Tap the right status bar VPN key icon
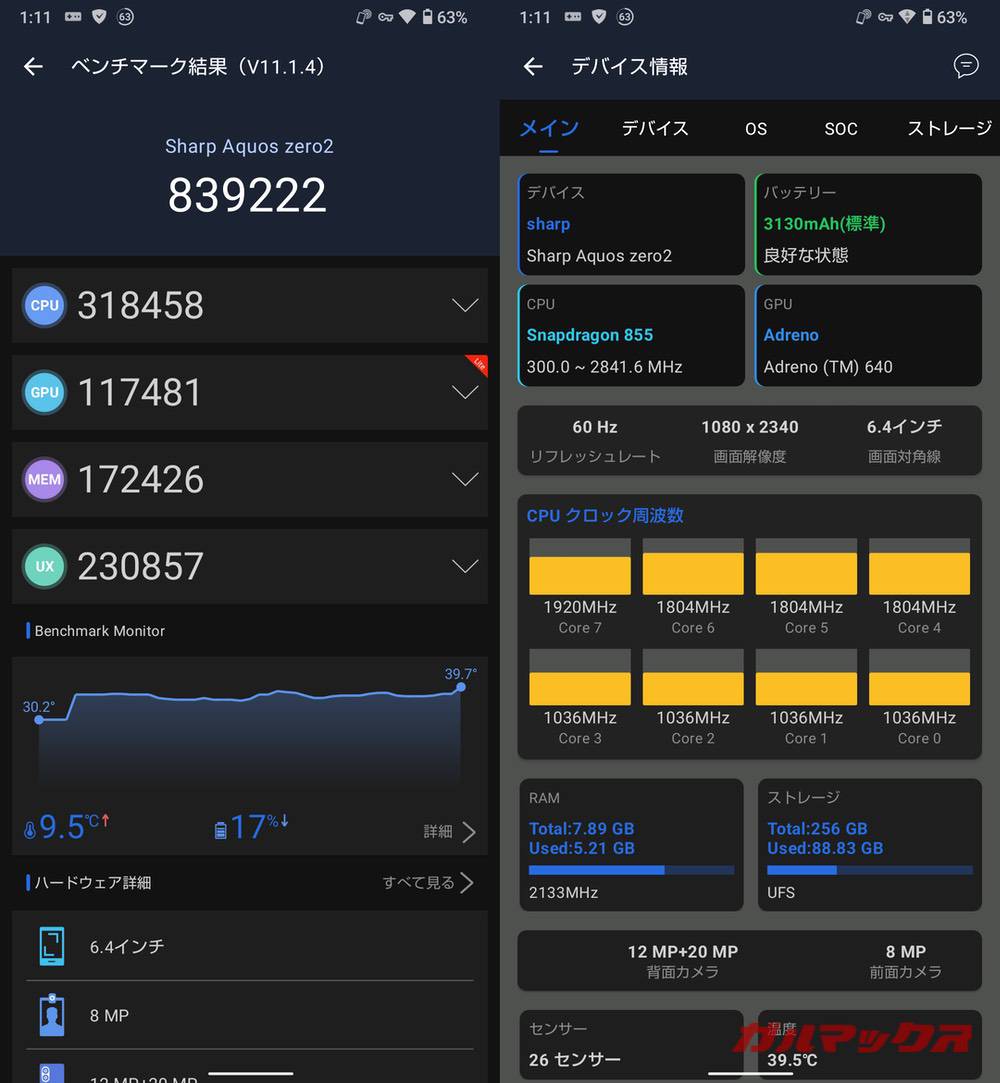Viewport: 1000px width, 1083px height. [885, 17]
